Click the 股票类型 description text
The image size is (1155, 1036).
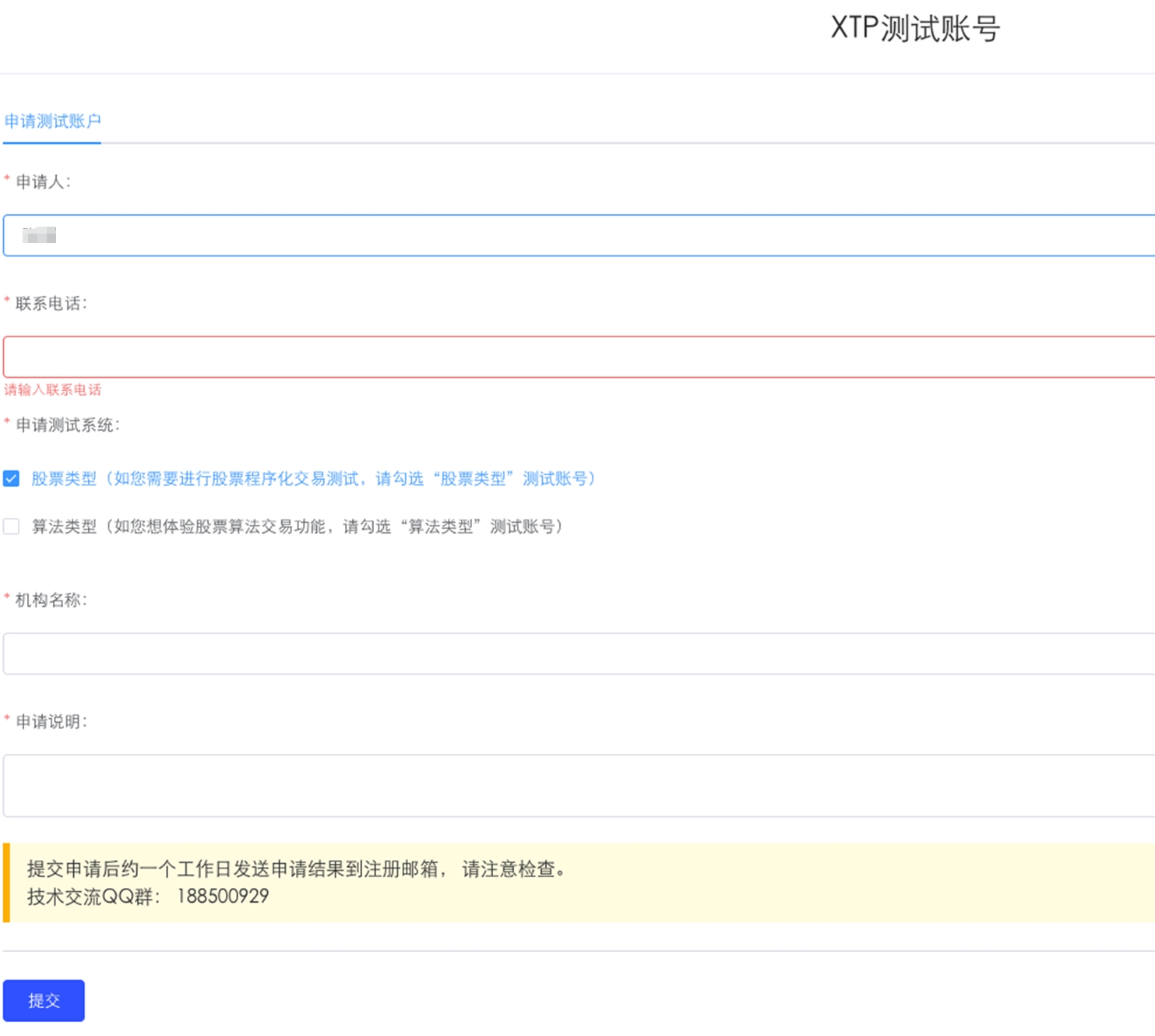pyautogui.click(x=313, y=478)
